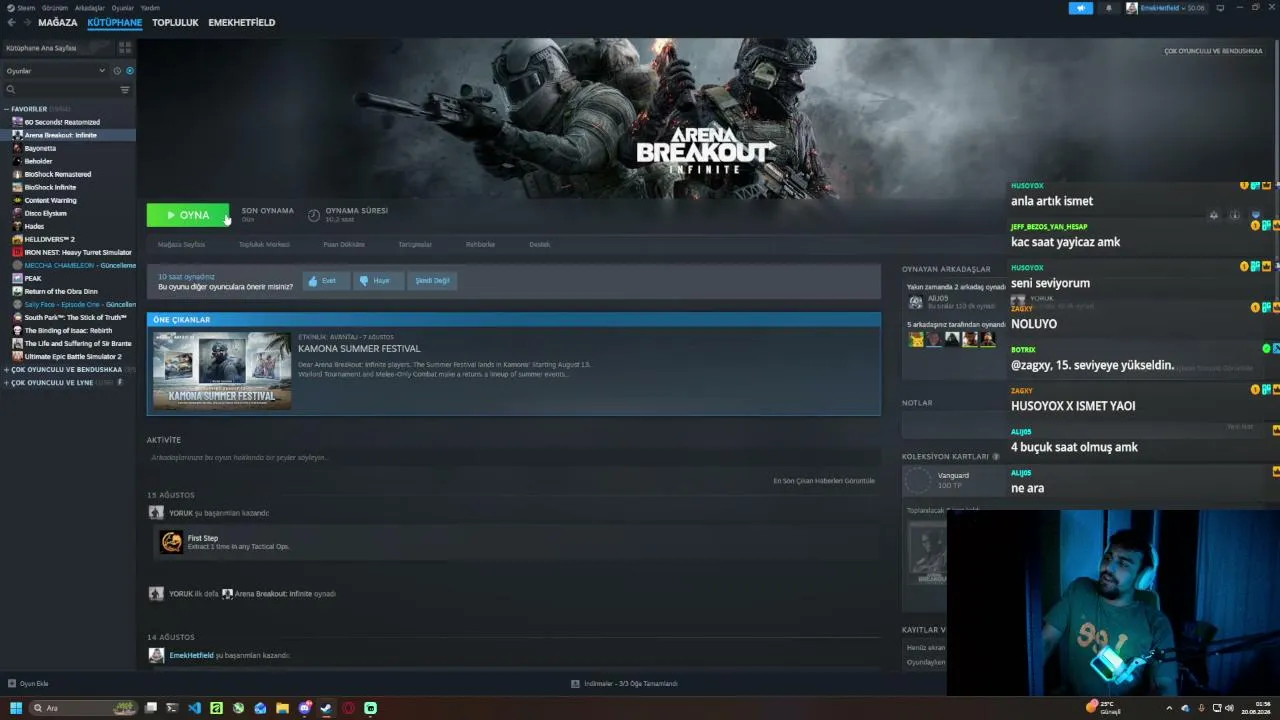Screen dimensions: 1280x720
Task: Toggle the ready-to-play filter
Action: click(130, 71)
